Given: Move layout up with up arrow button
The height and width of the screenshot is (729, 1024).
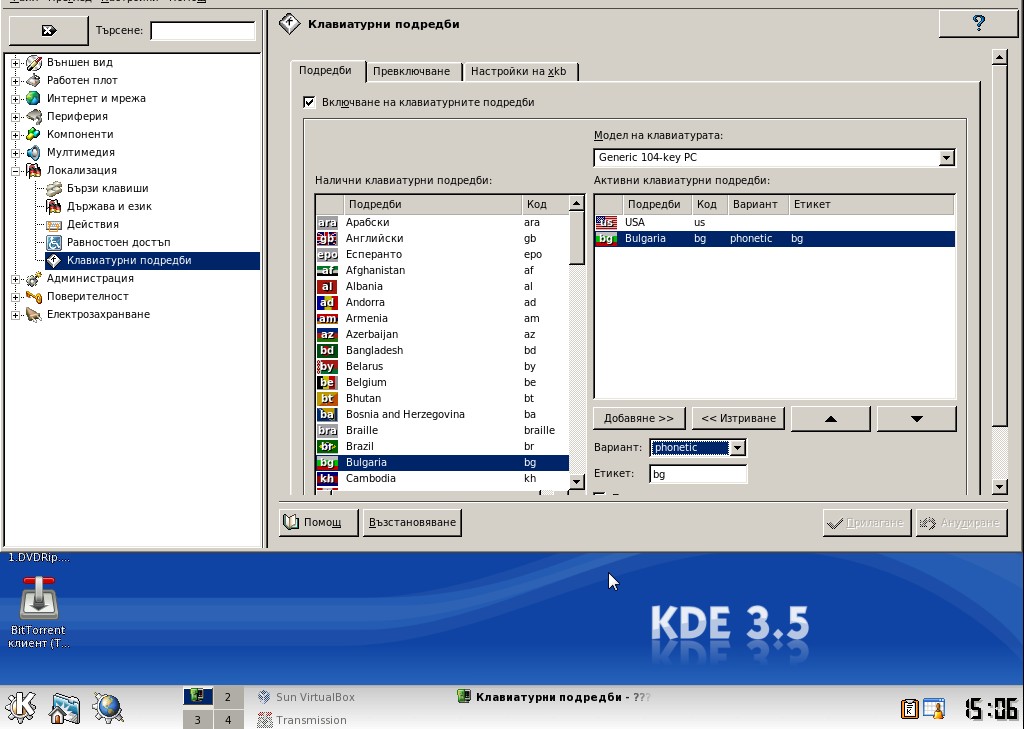Looking at the screenshot, I should [x=830, y=419].
